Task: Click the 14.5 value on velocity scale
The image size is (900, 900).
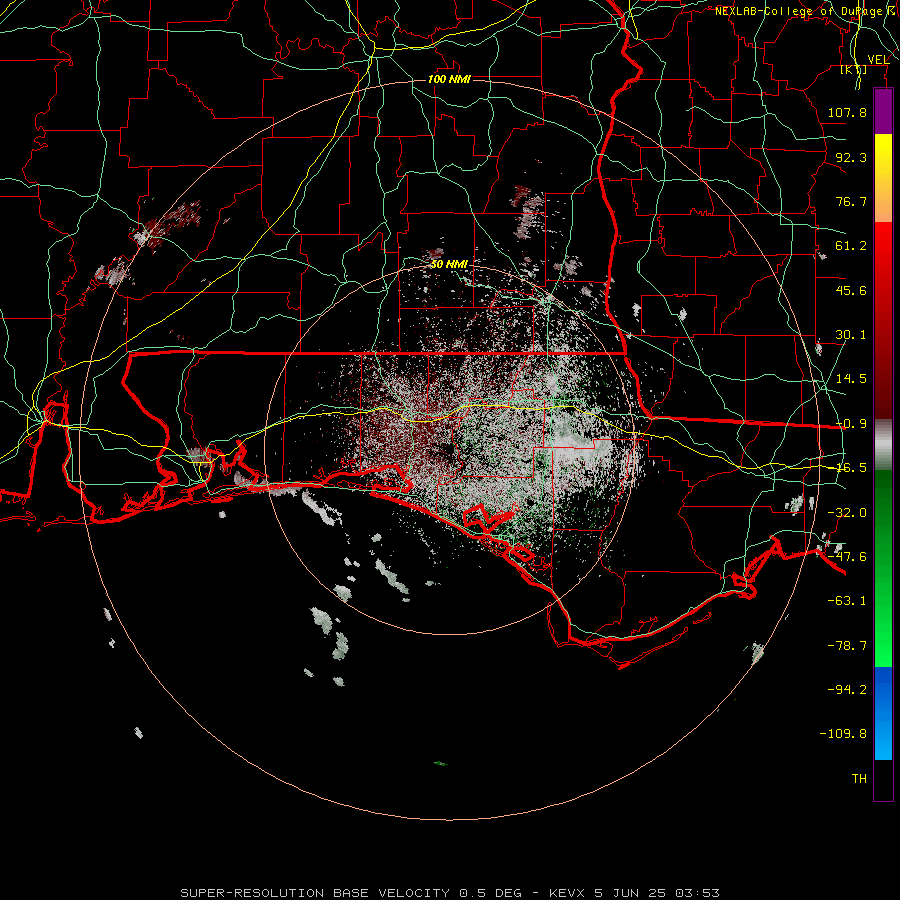Action: 851,379
